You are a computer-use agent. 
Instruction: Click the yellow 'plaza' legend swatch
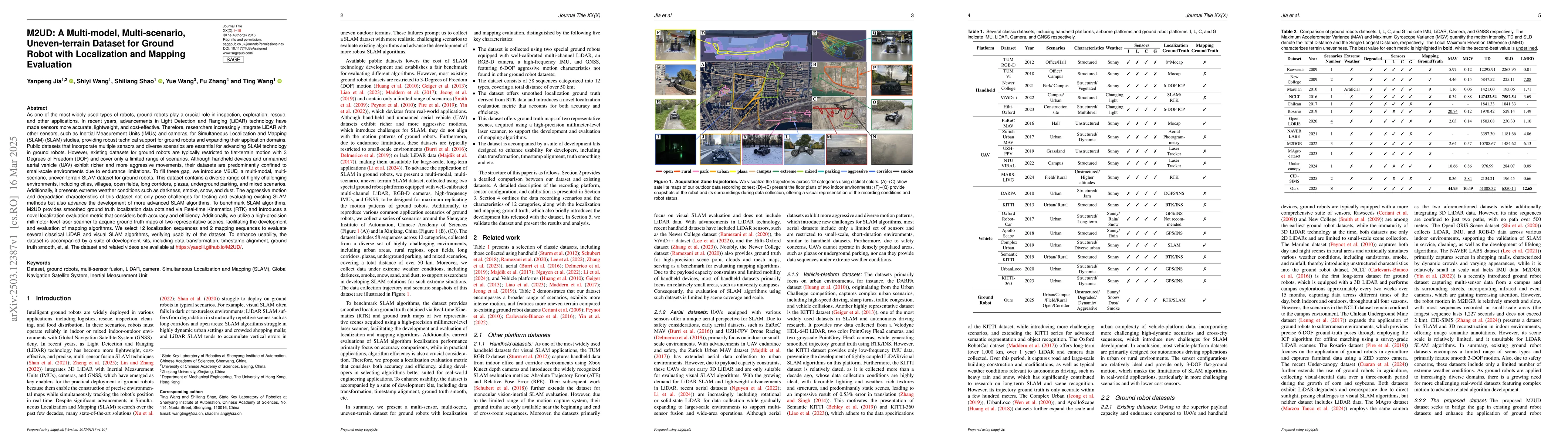tap(733, 172)
